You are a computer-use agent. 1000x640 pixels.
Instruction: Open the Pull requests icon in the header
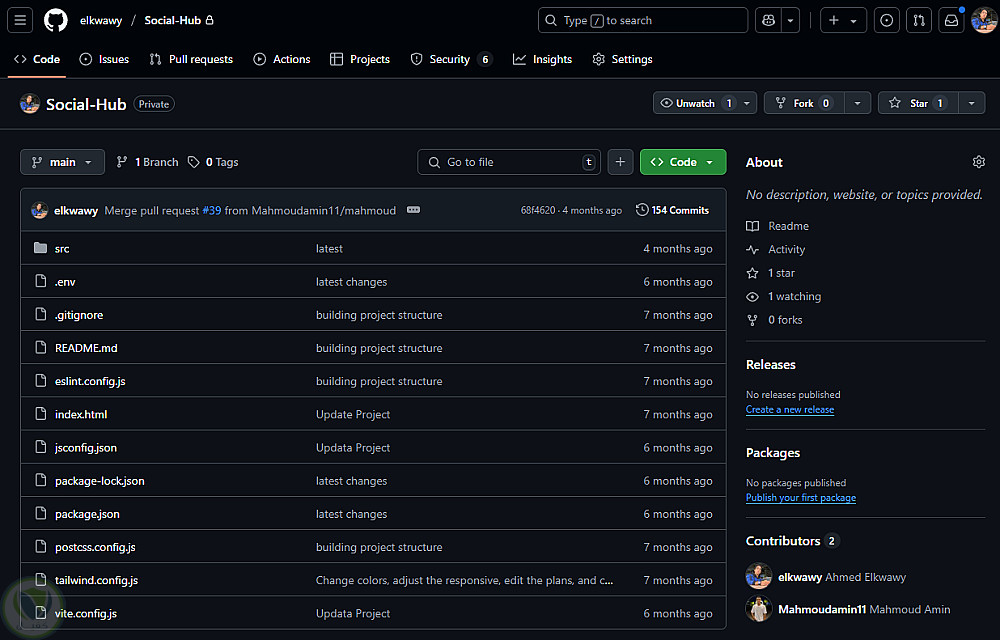[x=919, y=20]
